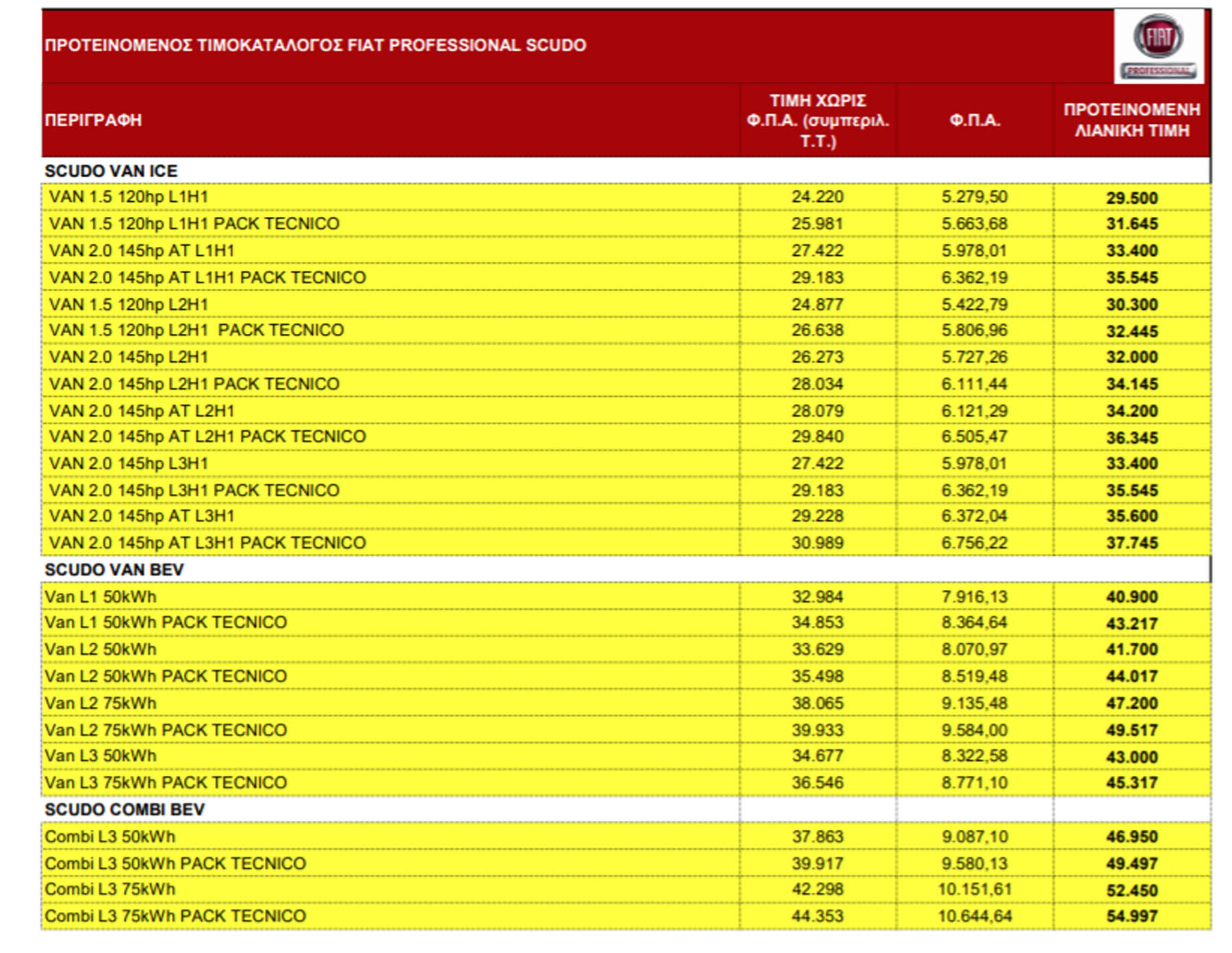Select the Combi L3 75kWh description cell

[x=110, y=889]
